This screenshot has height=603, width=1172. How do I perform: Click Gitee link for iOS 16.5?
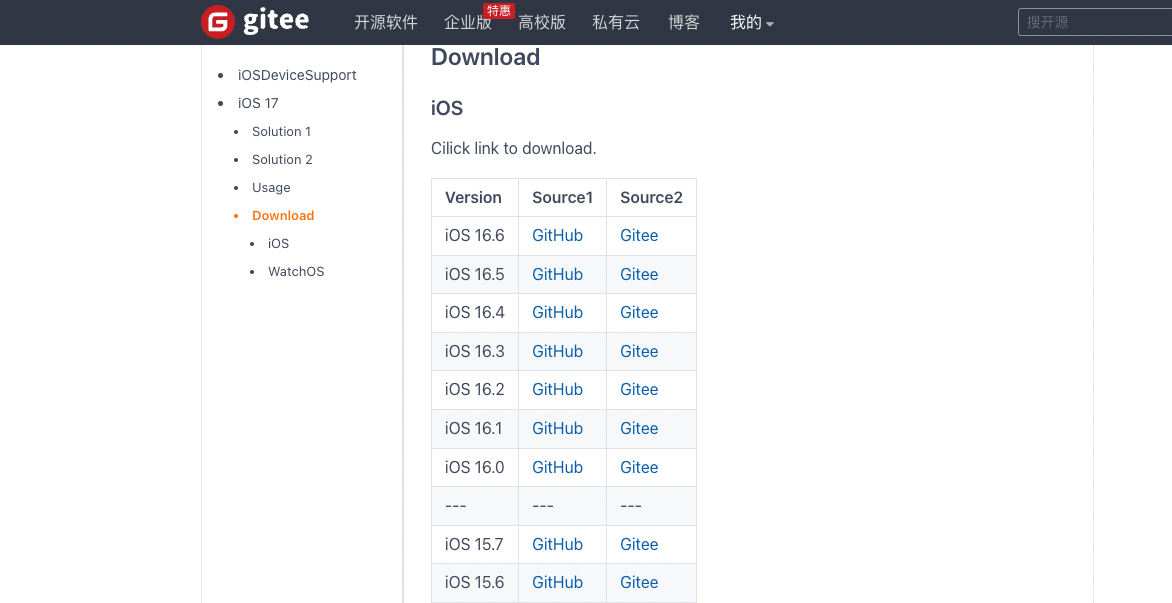pyautogui.click(x=639, y=274)
